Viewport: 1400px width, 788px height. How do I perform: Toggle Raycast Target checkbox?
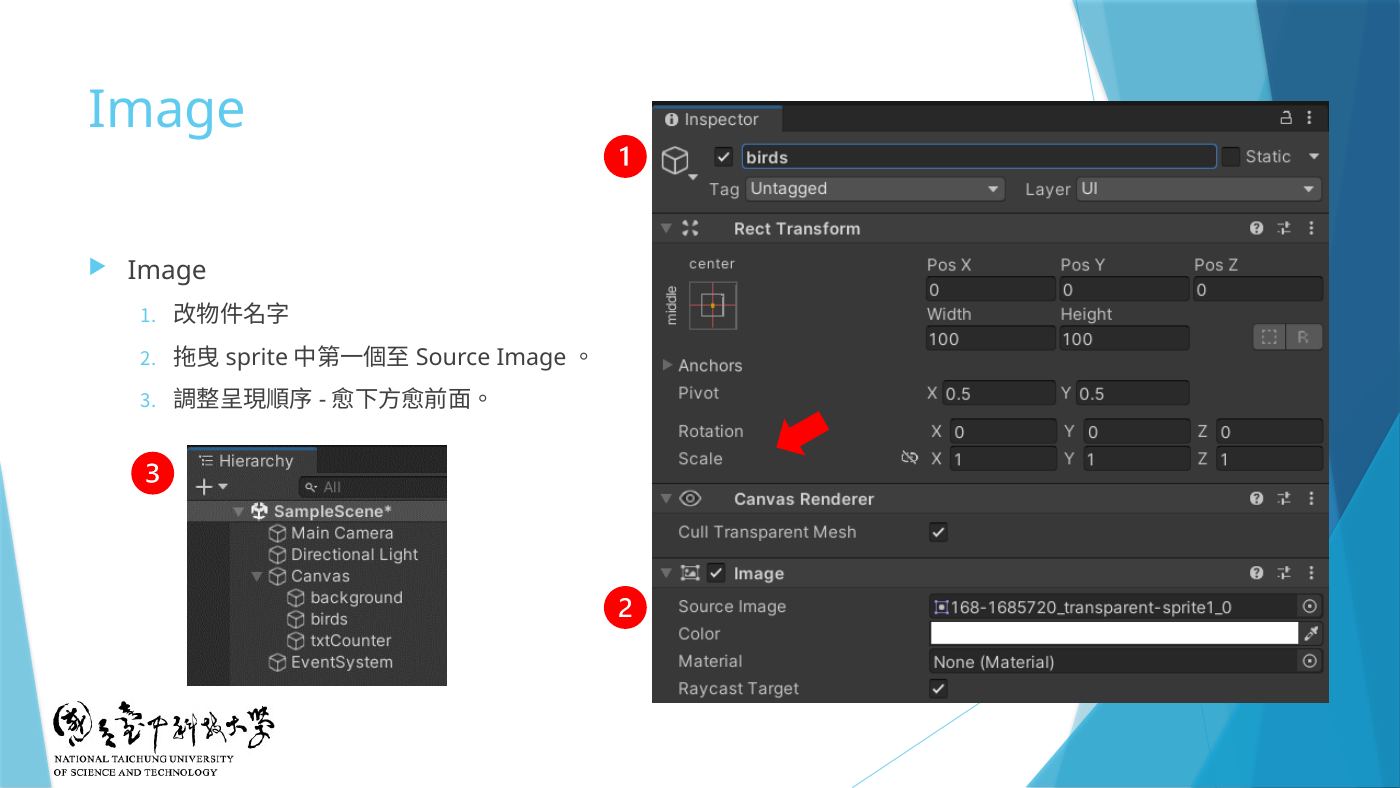coord(938,688)
